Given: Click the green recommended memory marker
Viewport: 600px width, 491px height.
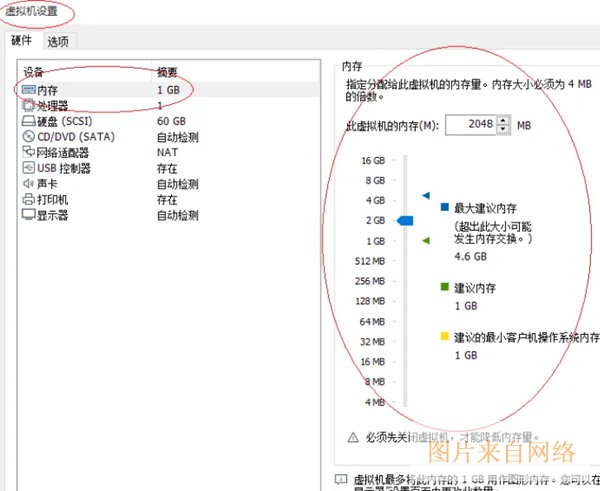Looking at the screenshot, I should pyautogui.click(x=426, y=241).
